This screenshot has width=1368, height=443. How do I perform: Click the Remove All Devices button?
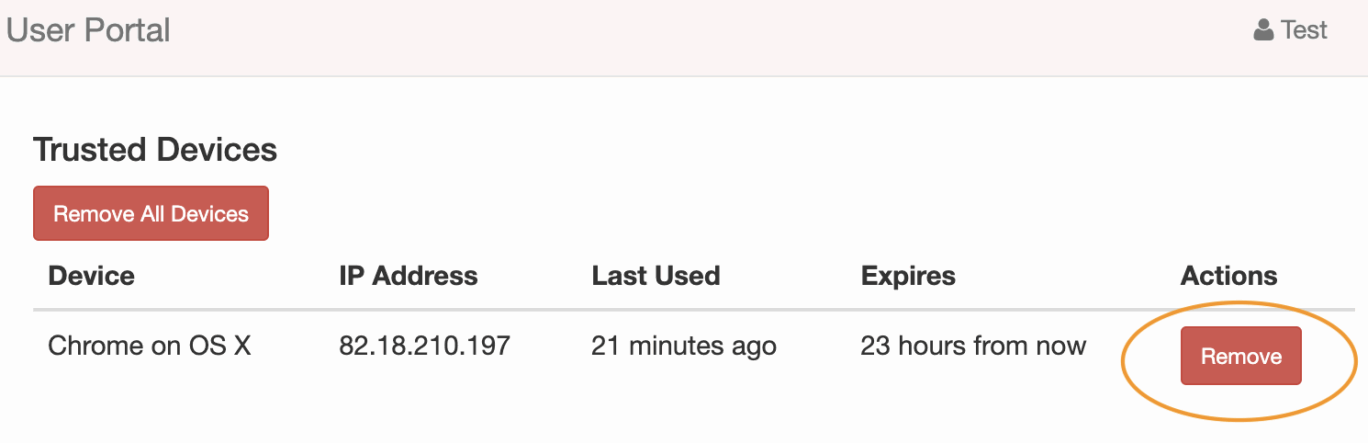click(x=151, y=213)
